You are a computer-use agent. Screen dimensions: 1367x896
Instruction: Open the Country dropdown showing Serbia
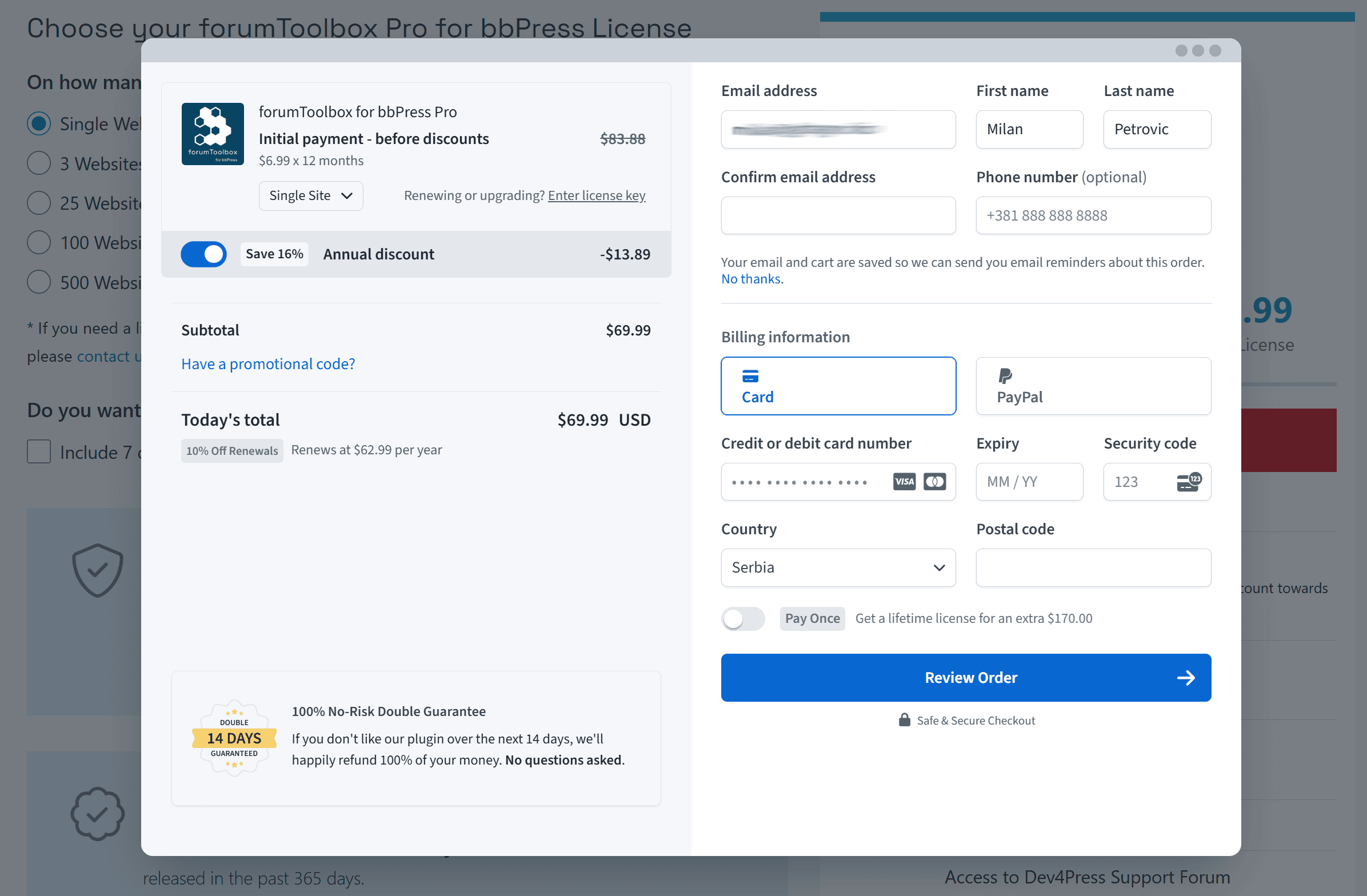click(x=838, y=567)
